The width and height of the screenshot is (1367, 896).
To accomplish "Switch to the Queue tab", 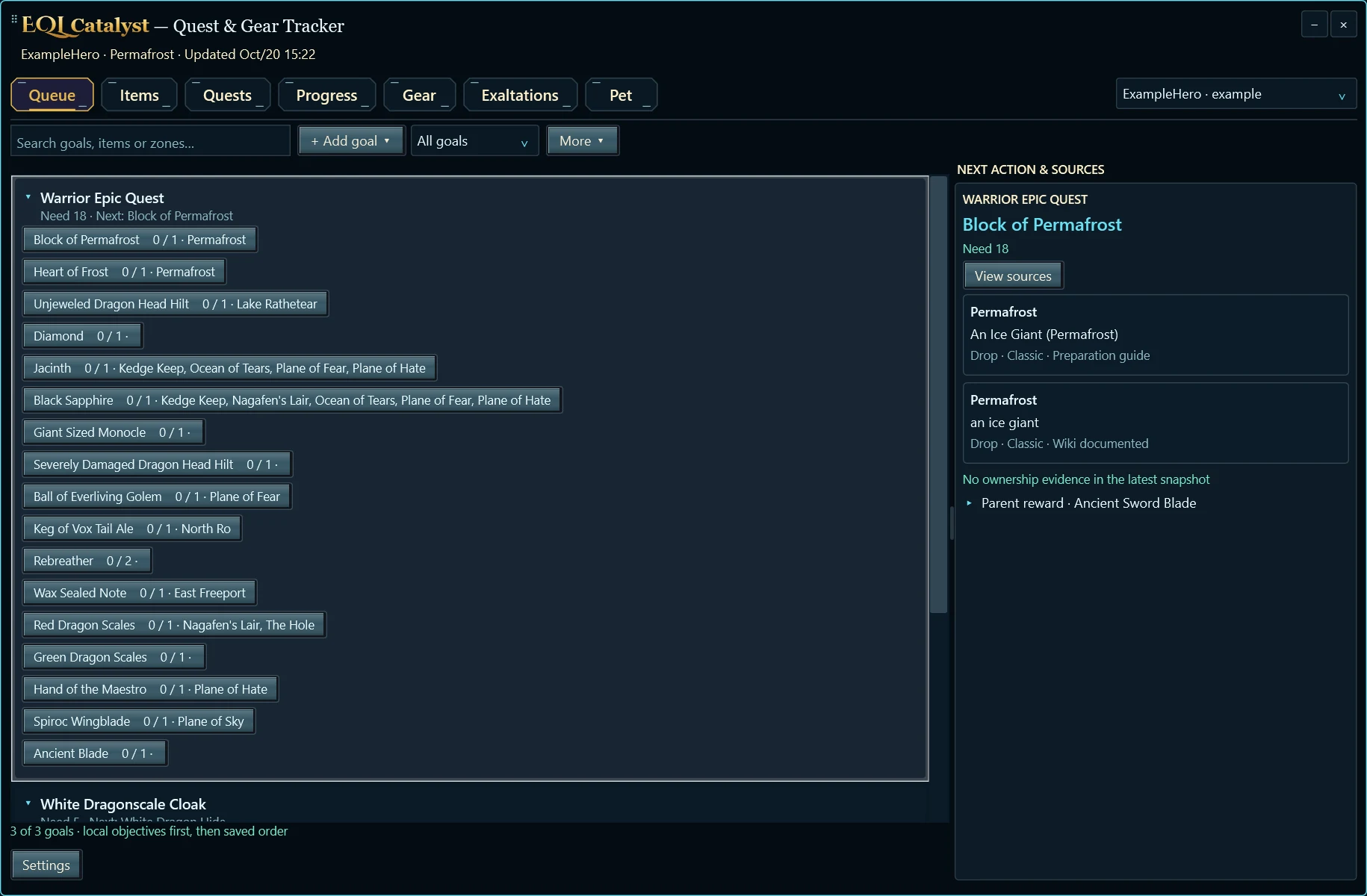I will 52,95.
